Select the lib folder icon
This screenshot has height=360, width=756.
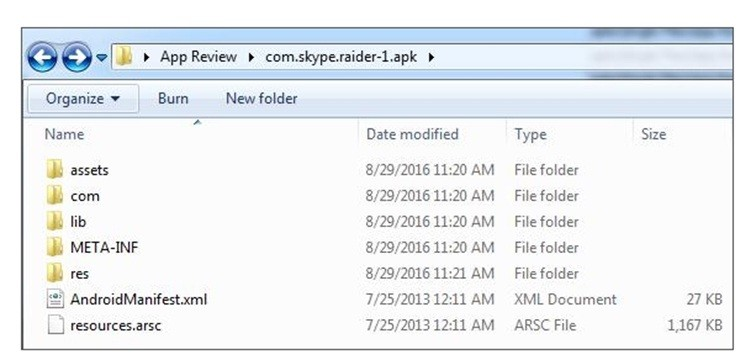point(55,222)
